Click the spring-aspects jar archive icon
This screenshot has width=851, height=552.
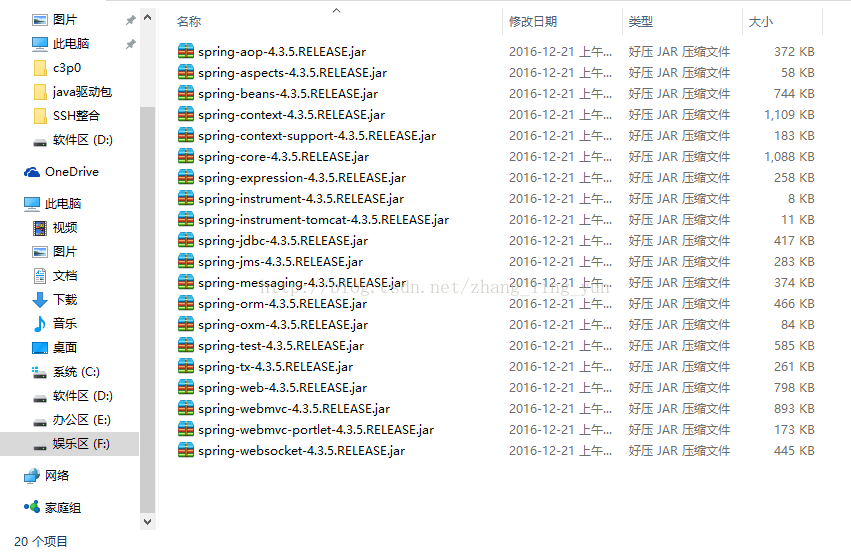point(186,72)
